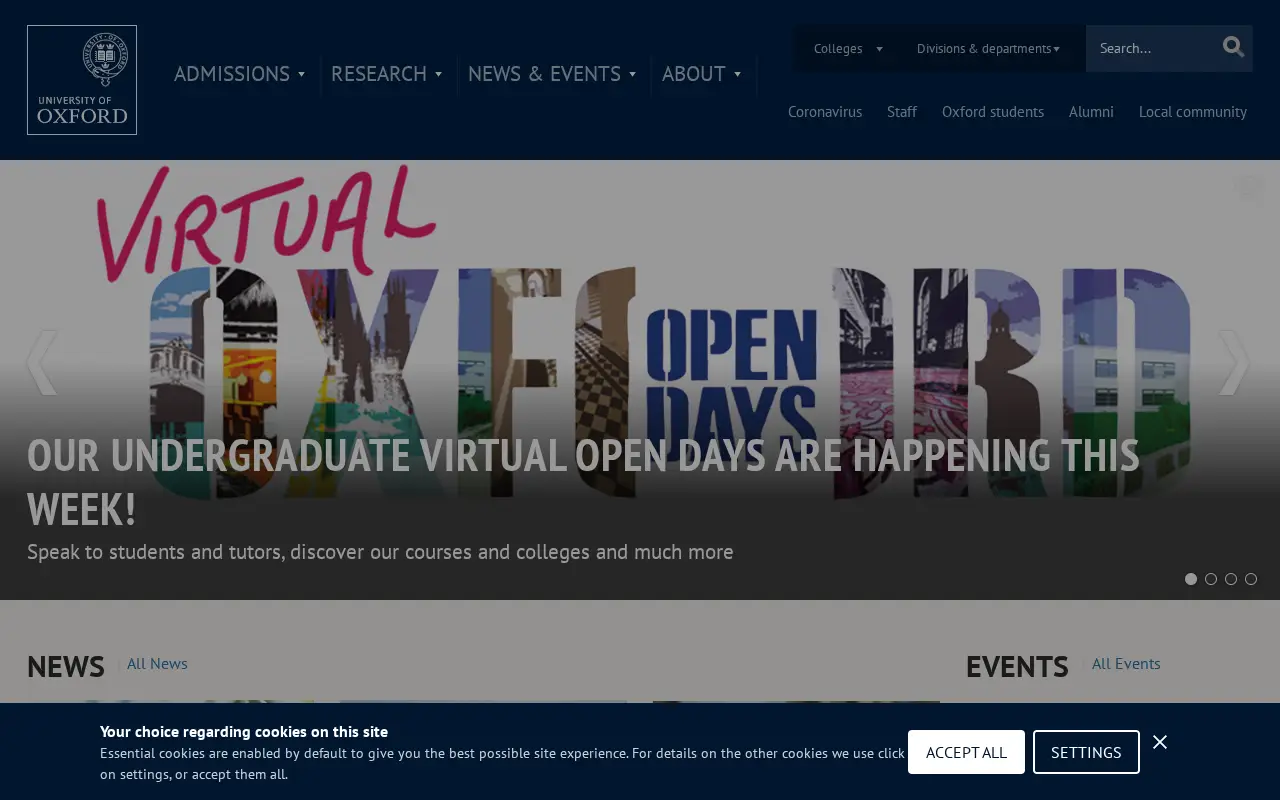Click into the Search field

tap(1153, 48)
